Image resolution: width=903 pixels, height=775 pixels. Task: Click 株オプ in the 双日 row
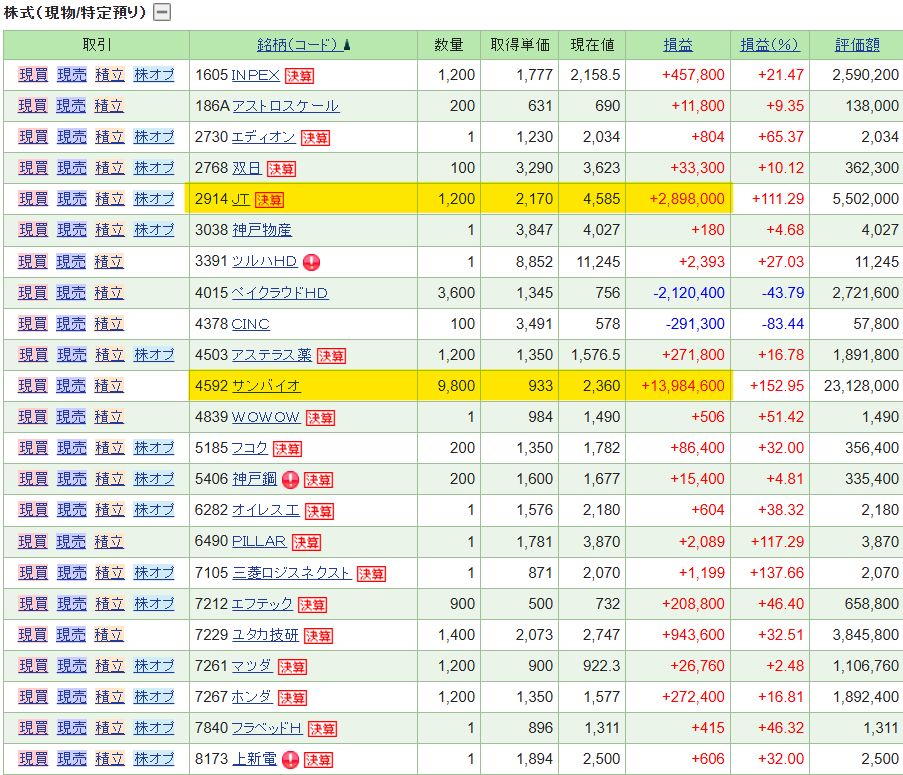(x=154, y=169)
